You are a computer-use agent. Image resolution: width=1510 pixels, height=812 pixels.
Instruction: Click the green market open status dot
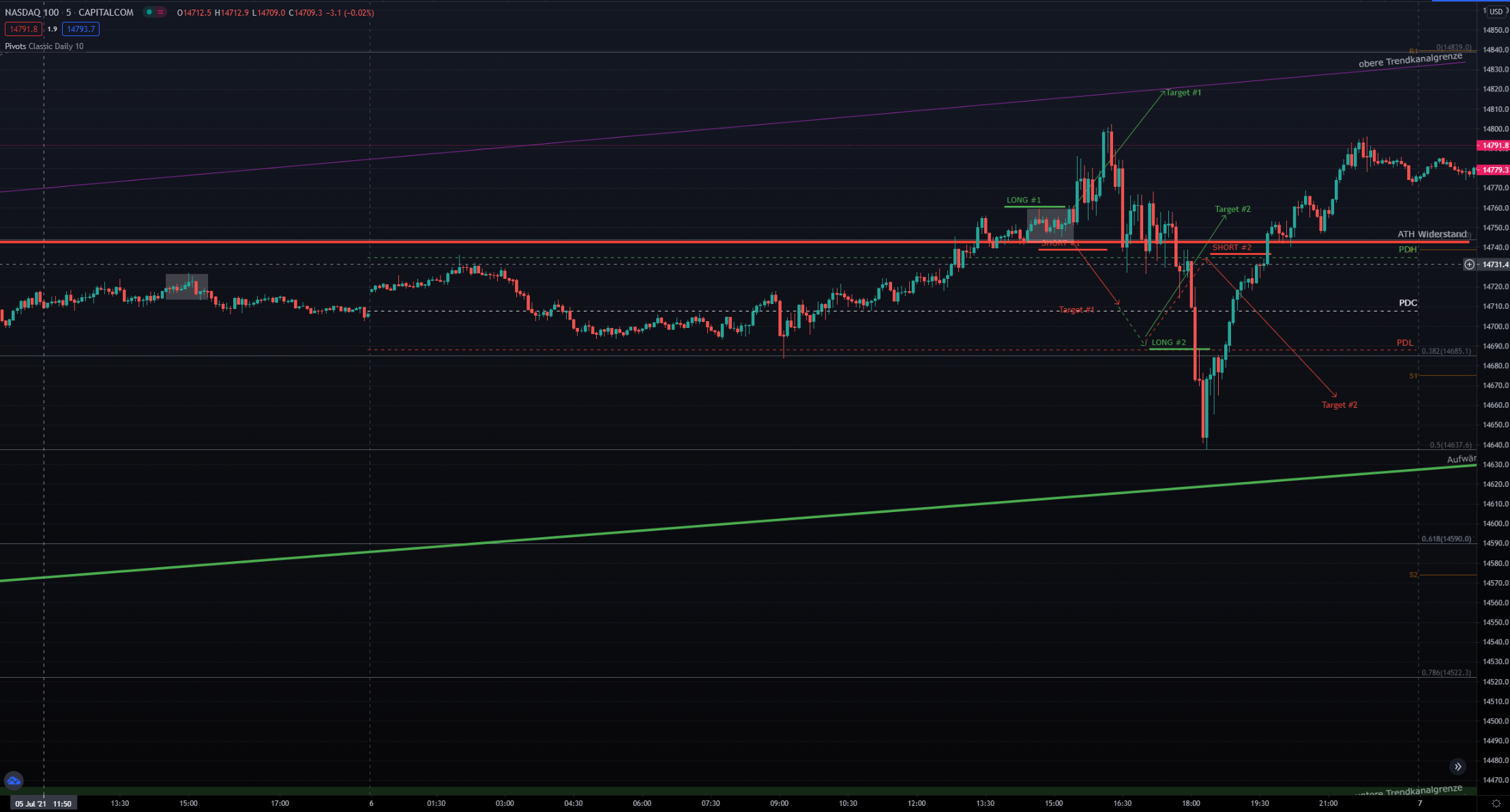tap(149, 12)
